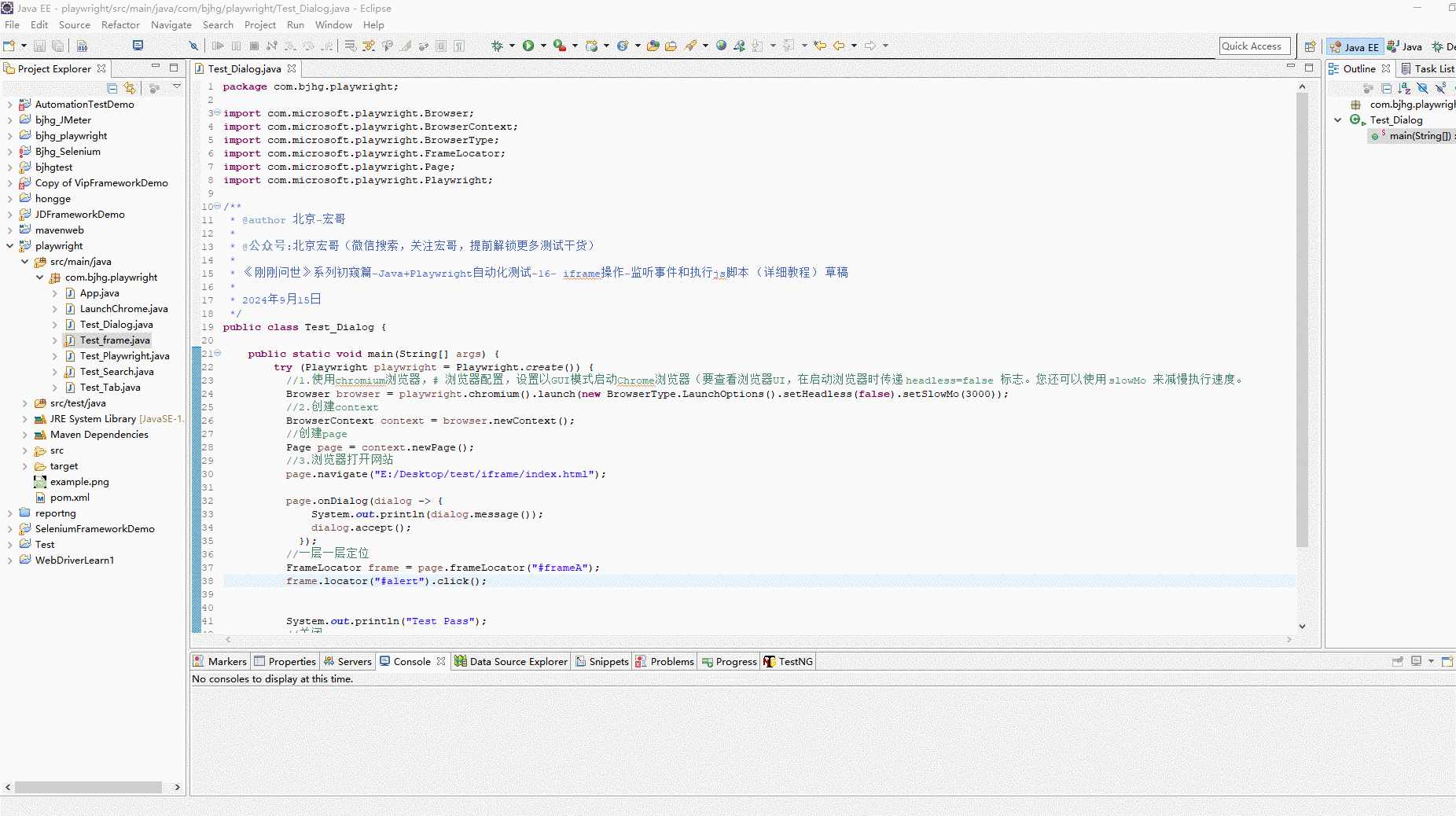Collapse the playwright project node
Image resolution: width=1456 pixels, height=816 pixels.
(9, 246)
